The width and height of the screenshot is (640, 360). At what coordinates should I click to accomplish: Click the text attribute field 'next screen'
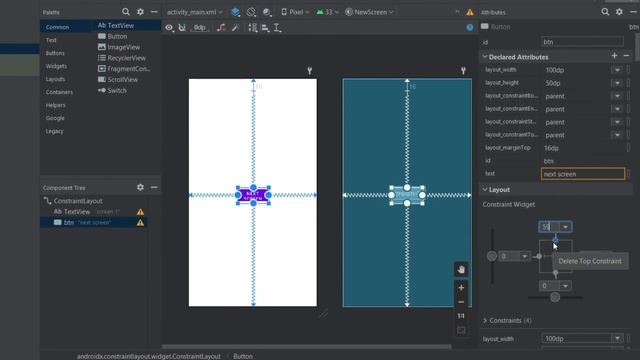coord(583,174)
